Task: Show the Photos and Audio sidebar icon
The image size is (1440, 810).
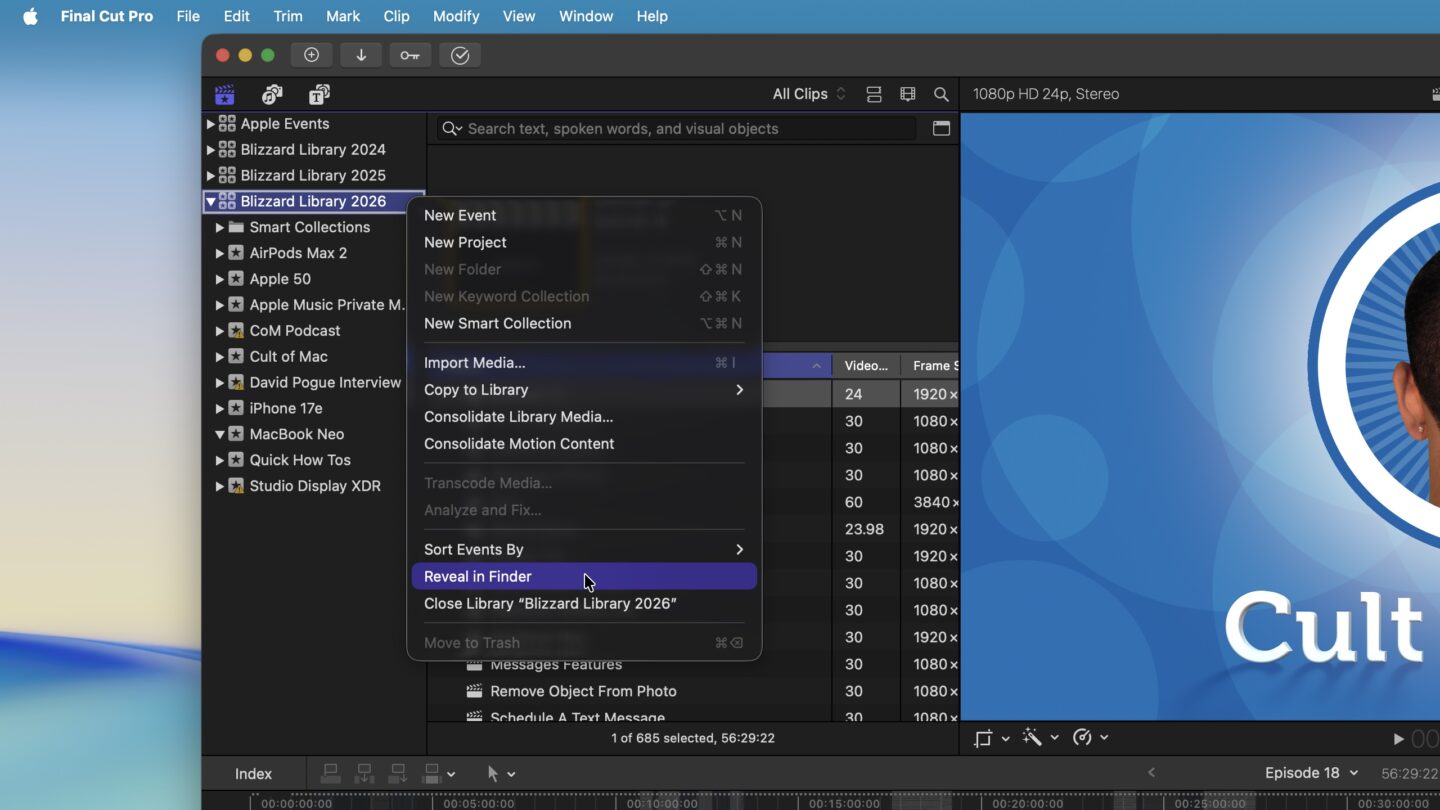Action: pos(272,94)
